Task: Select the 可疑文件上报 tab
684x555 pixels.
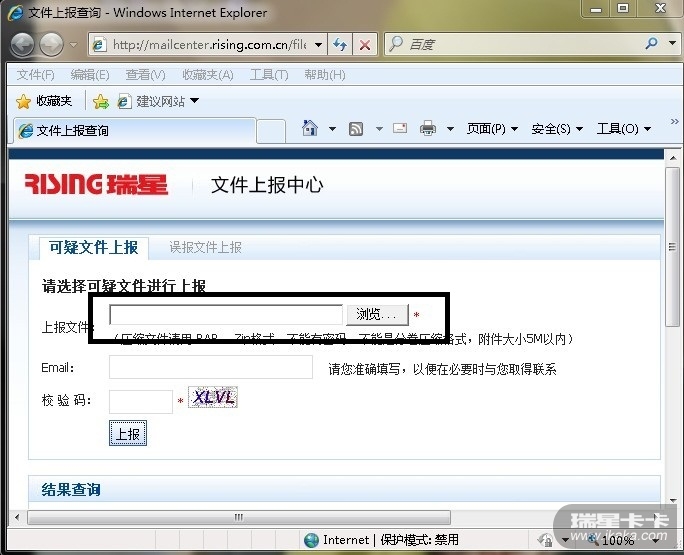Action: pyautogui.click(x=94, y=247)
